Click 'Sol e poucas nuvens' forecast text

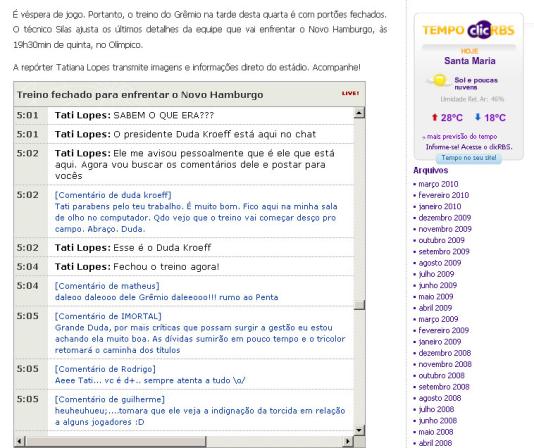[x=476, y=83]
